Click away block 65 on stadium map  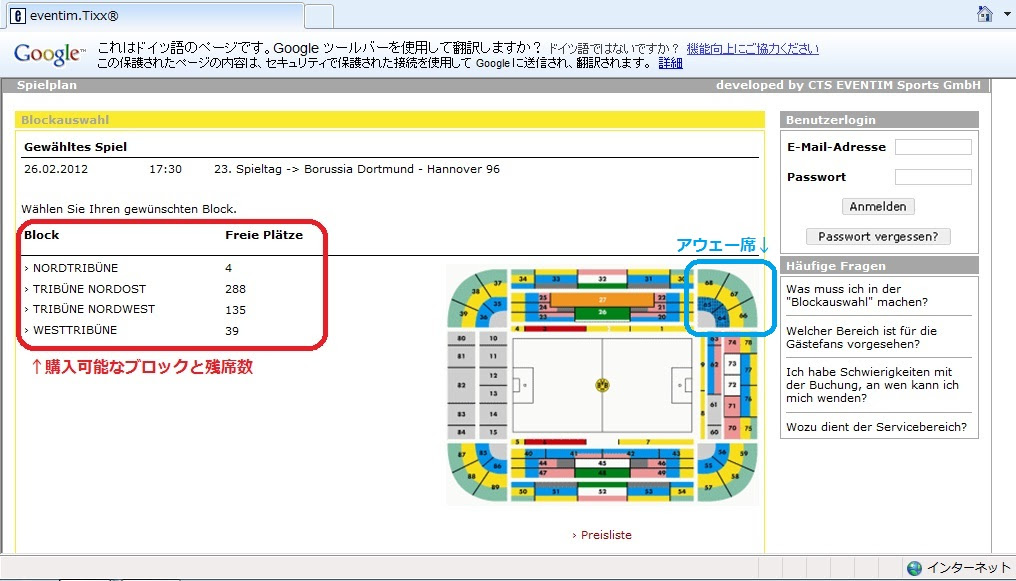pos(707,304)
